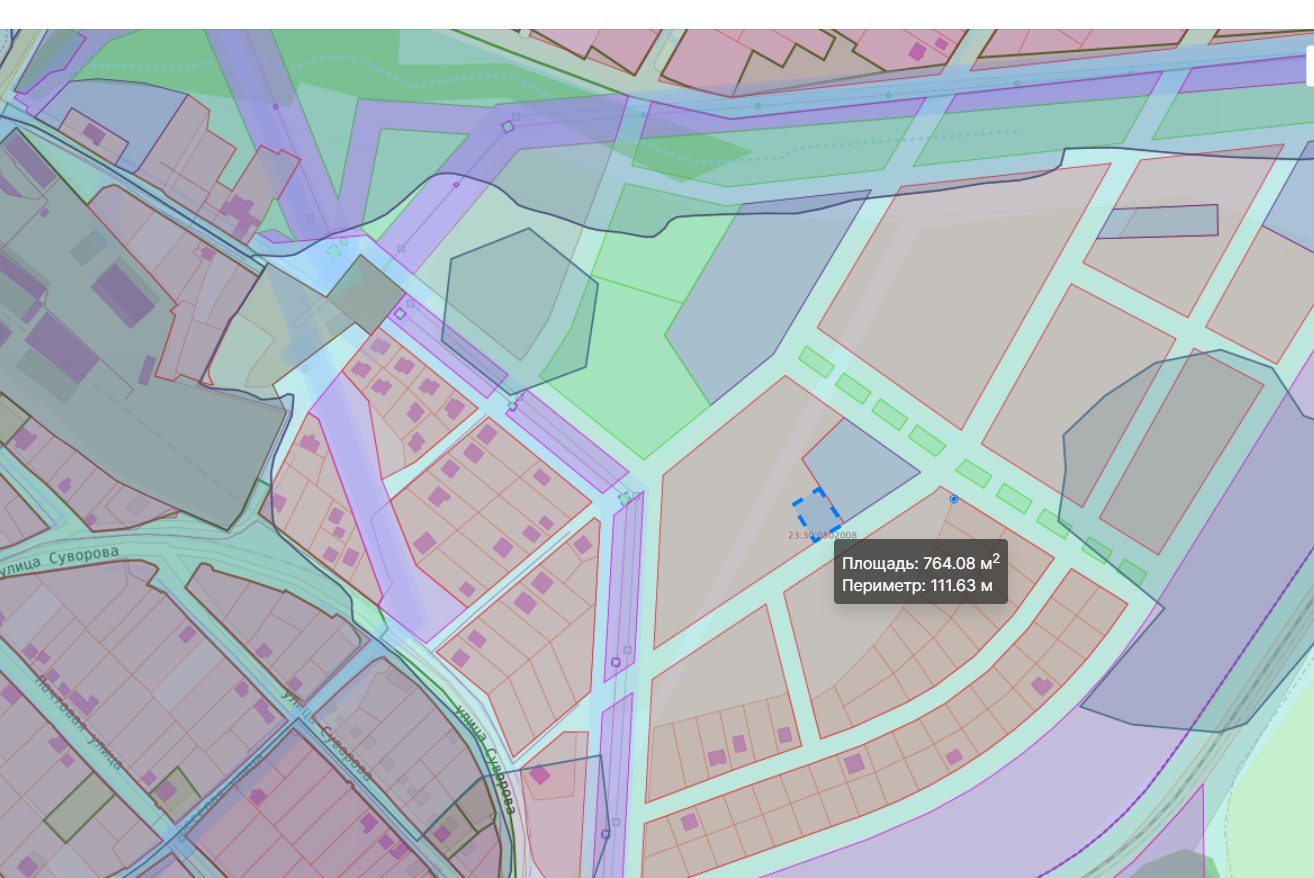Click the Периметр 111.63 м readout

point(917,586)
